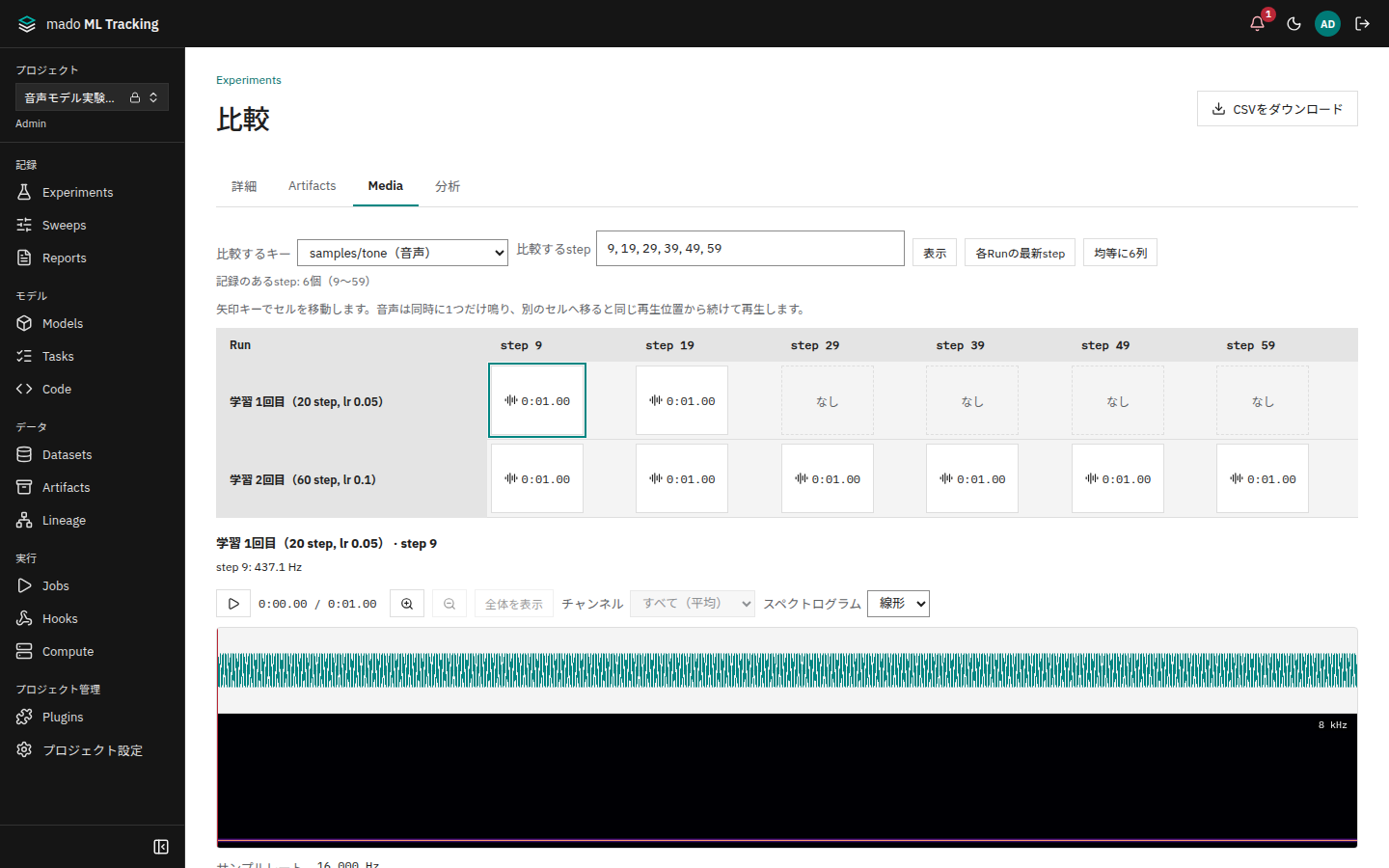Click the waveform to seek playback
The image size is (1389, 868).
coord(787,670)
